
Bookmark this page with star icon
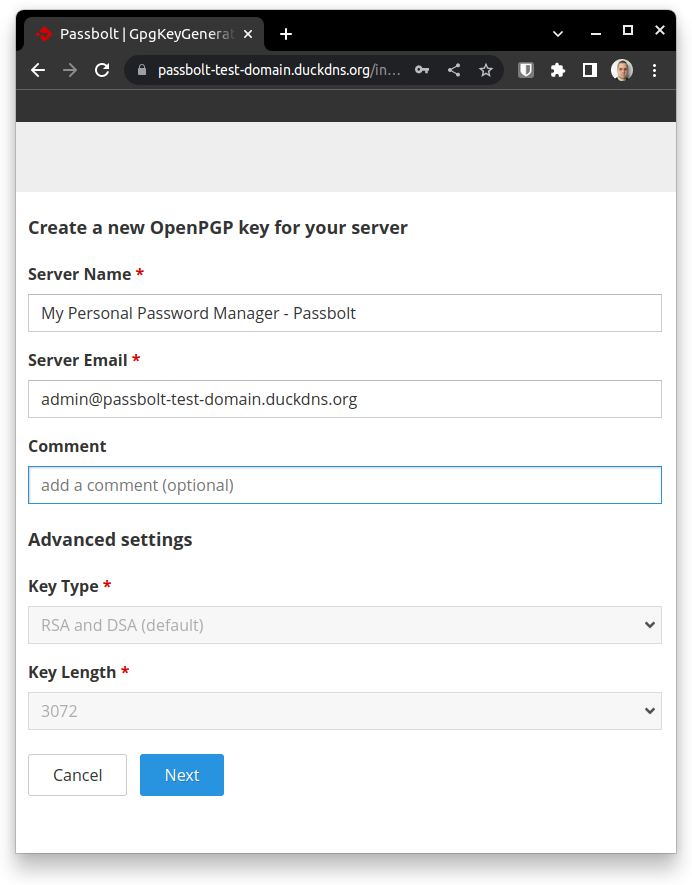486,70
